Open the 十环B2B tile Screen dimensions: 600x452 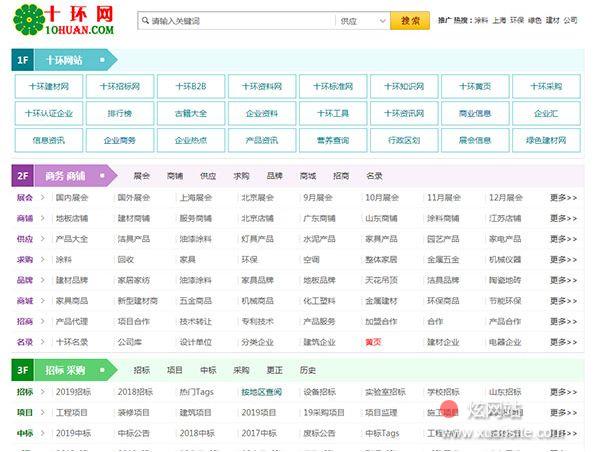click(x=191, y=86)
